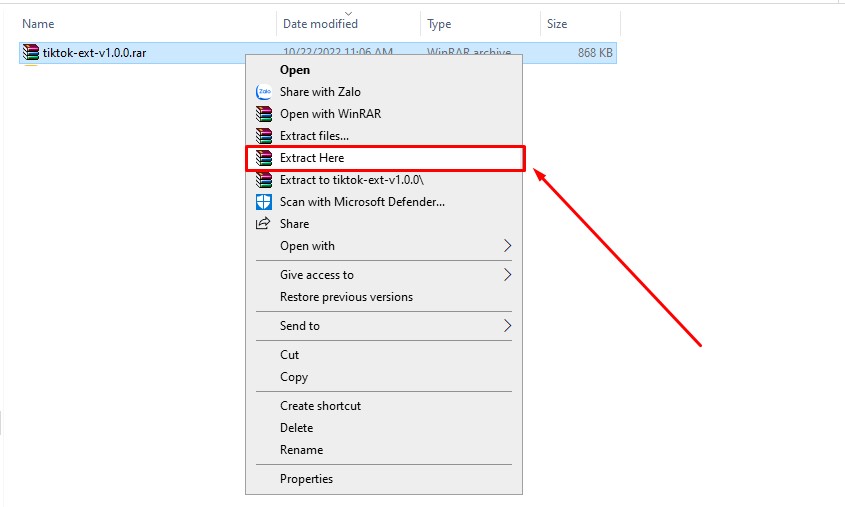845x507 pixels.
Task: Sort files by Name column header
Action: pyautogui.click(x=38, y=23)
